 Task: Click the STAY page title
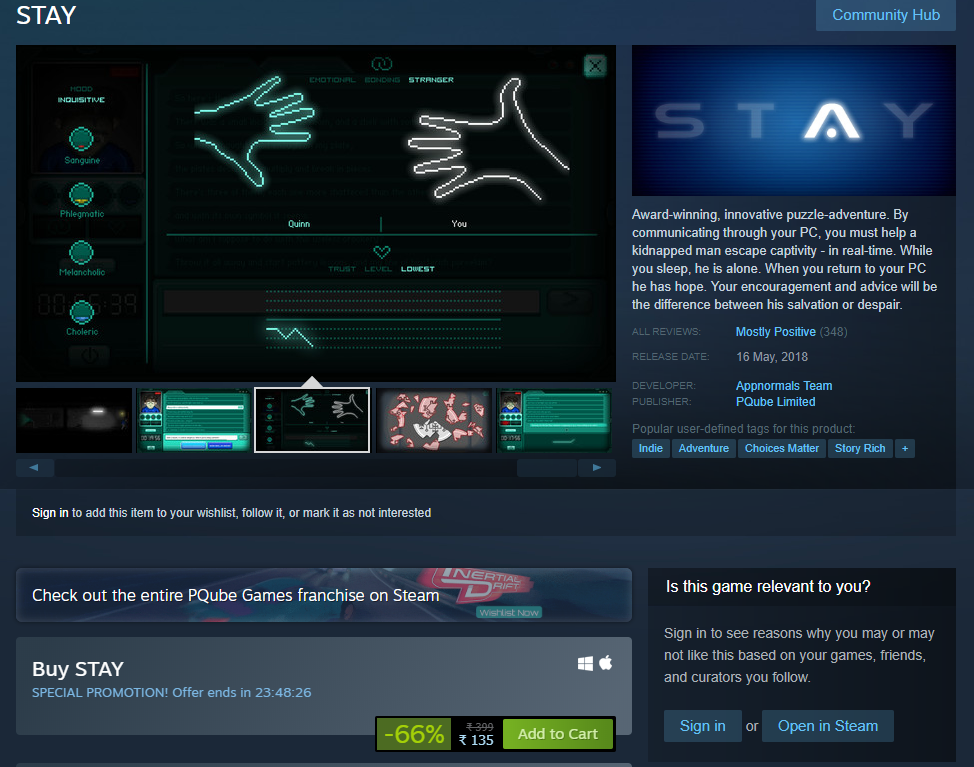(46, 16)
